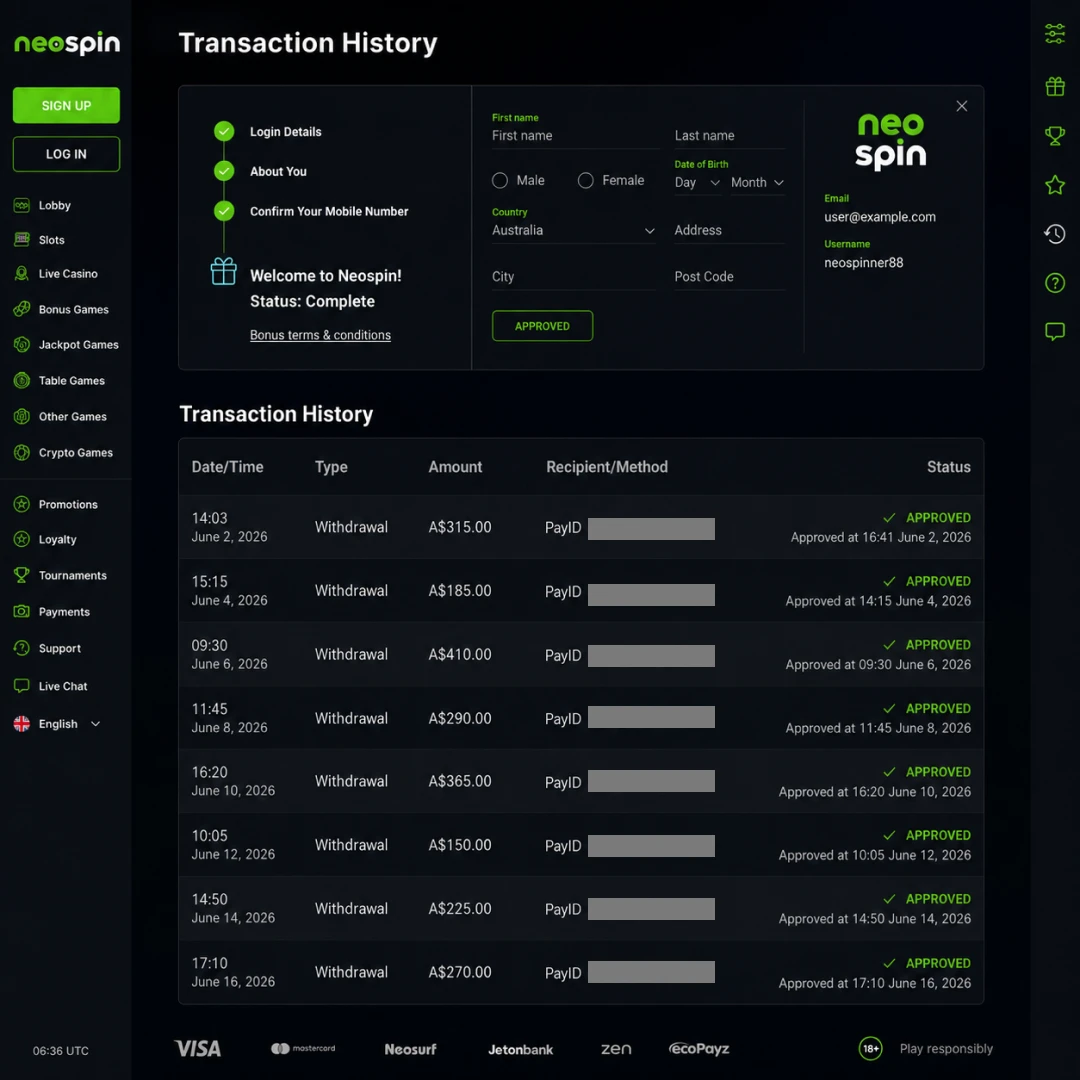Click the filter sliders icon in right rail
This screenshot has width=1080, height=1080.
(x=1055, y=33)
